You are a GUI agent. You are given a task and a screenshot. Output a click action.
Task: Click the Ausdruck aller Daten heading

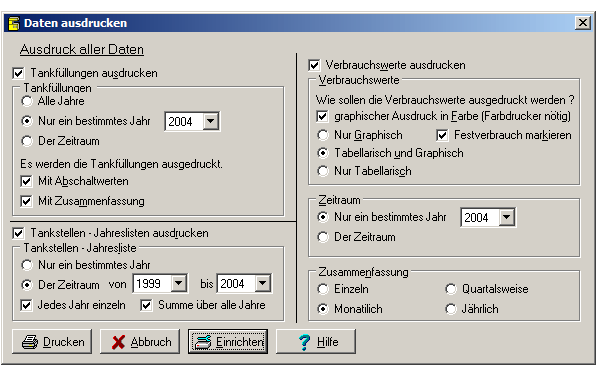pyautogui.click(x=82, y=50)
